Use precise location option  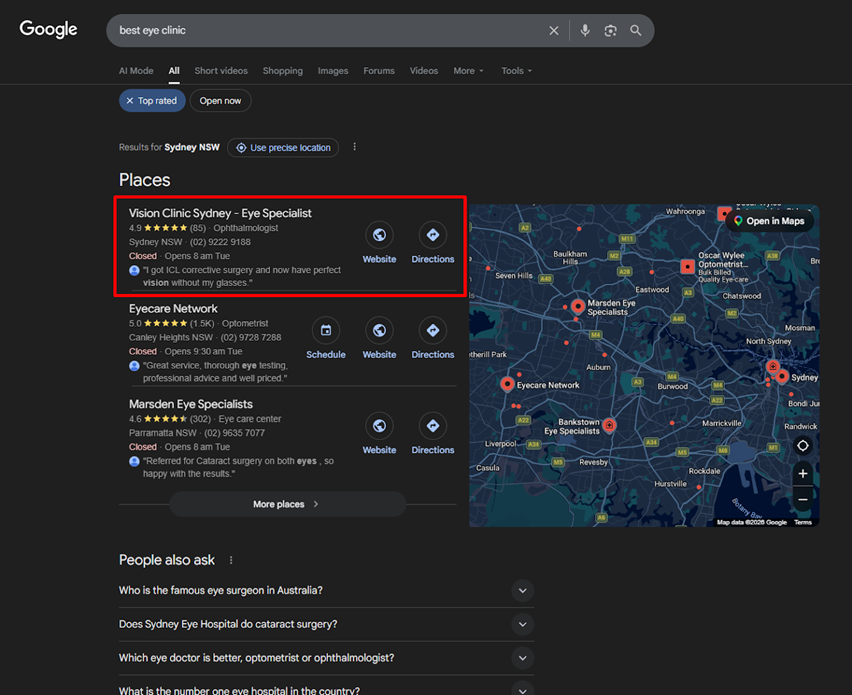283,148
